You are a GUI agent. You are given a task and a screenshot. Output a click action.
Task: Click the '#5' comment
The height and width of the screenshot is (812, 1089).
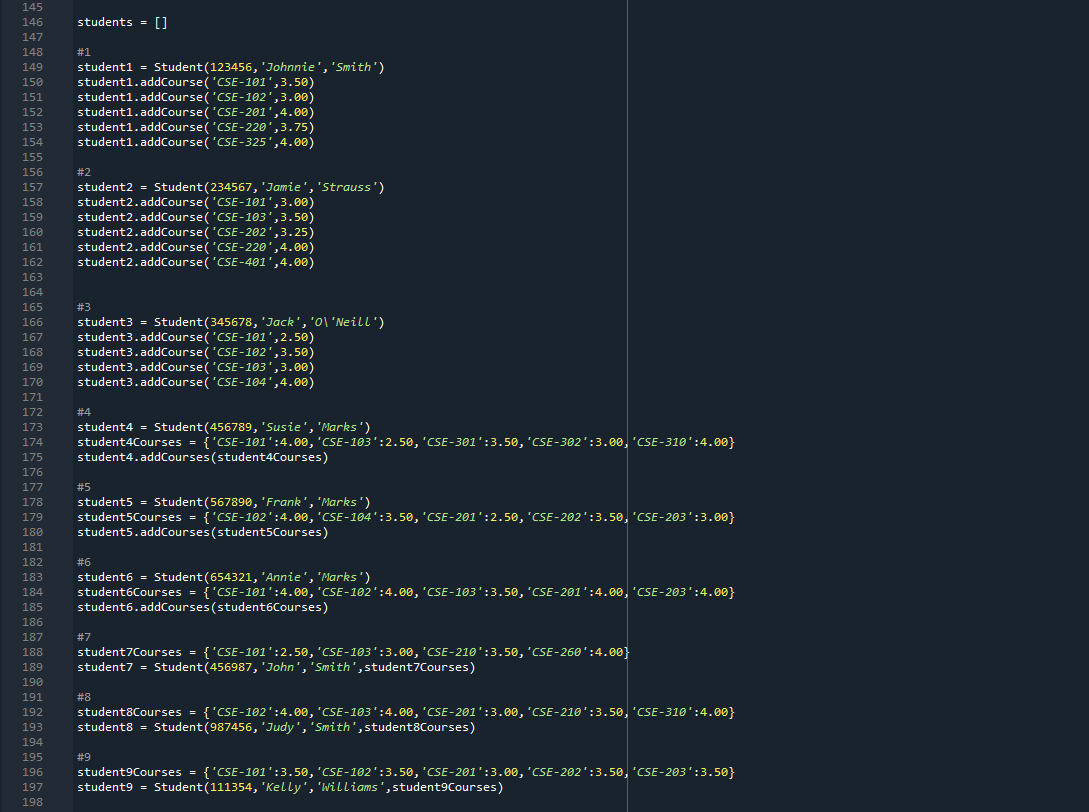tap(84, 488)
